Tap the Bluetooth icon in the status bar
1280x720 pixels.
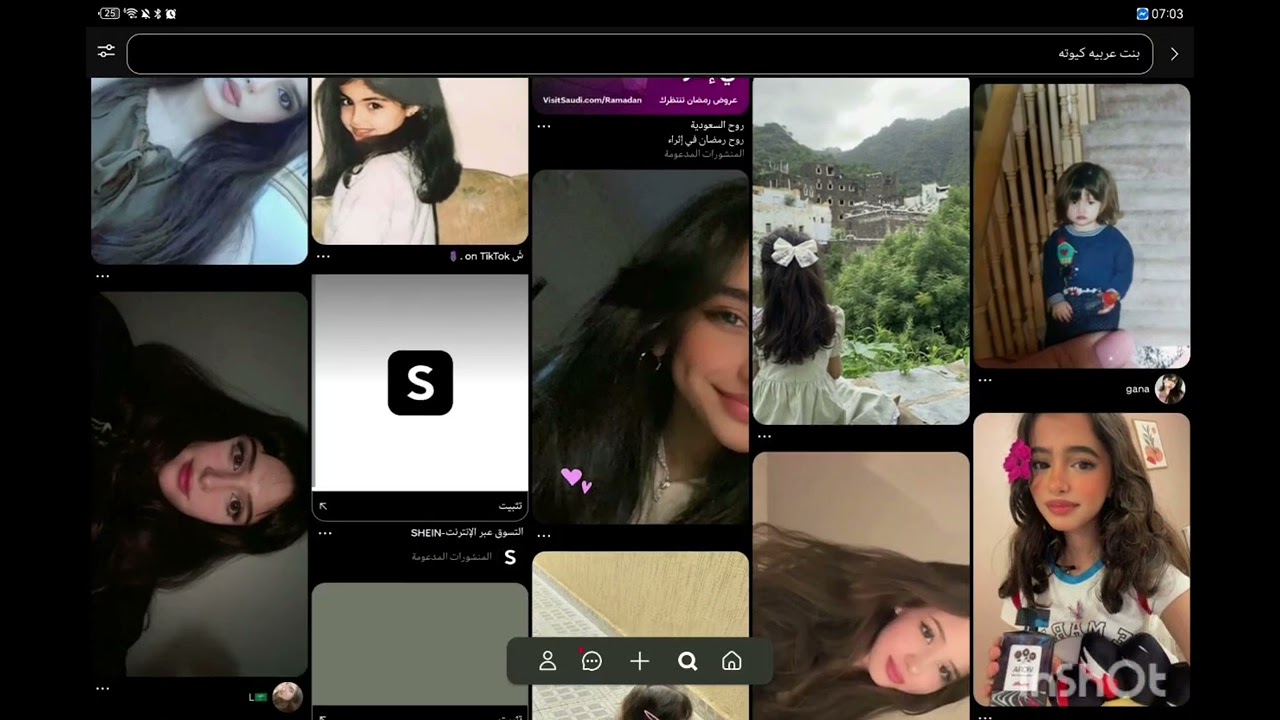(158, 14)
